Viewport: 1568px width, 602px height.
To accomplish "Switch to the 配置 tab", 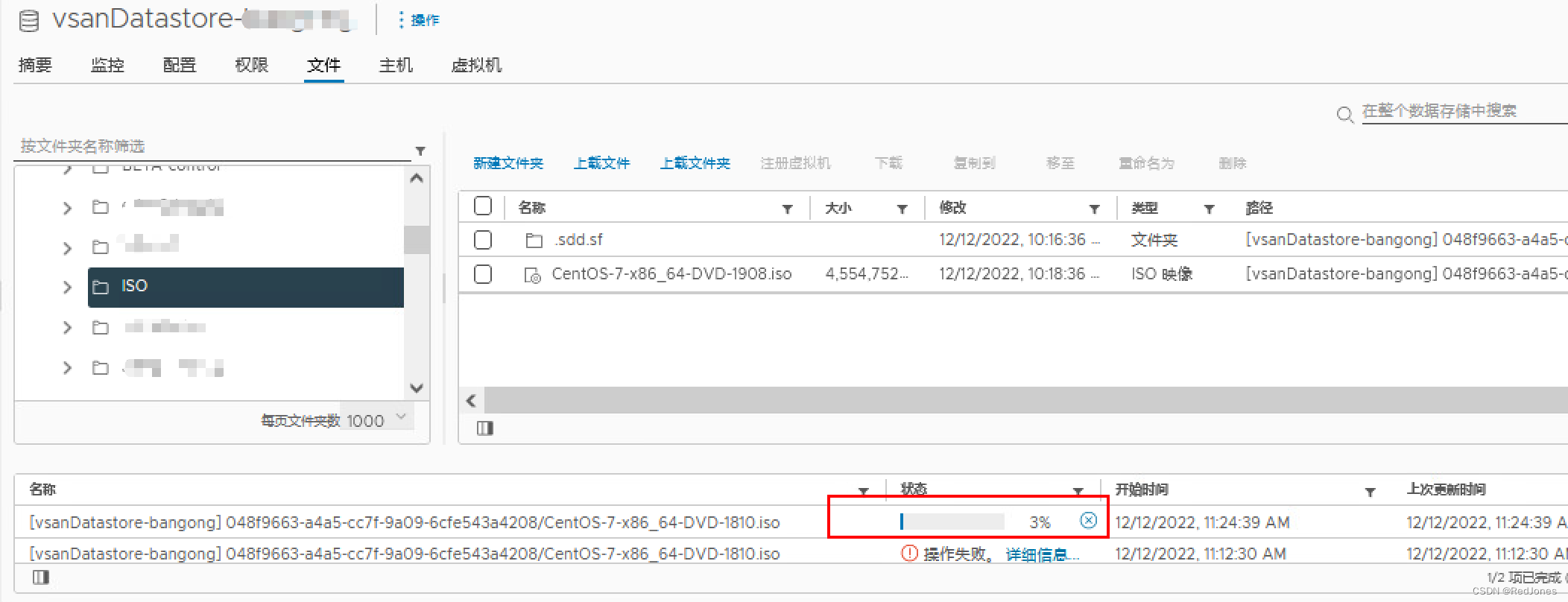I will 180,66.
